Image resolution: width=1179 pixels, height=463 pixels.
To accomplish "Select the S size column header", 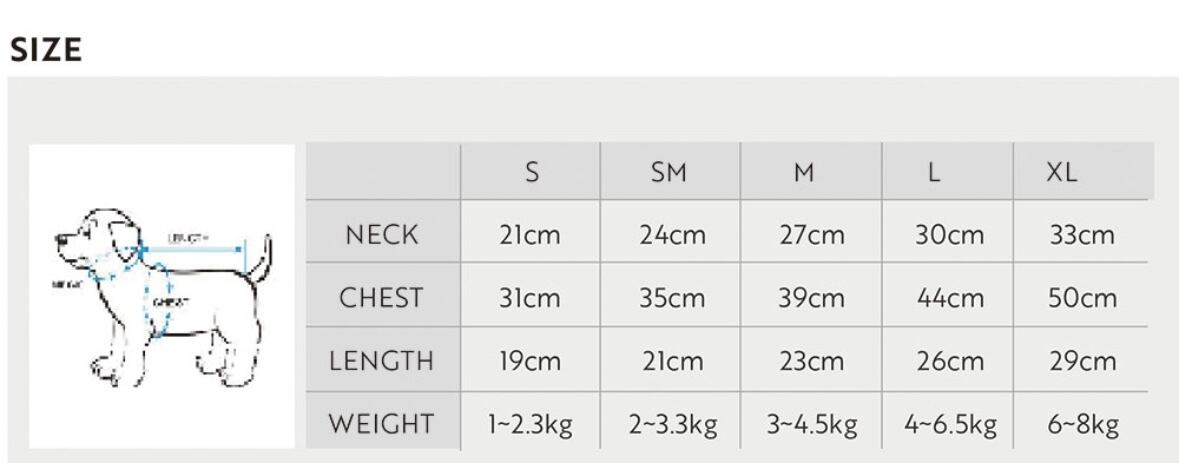I will [532, 172].
